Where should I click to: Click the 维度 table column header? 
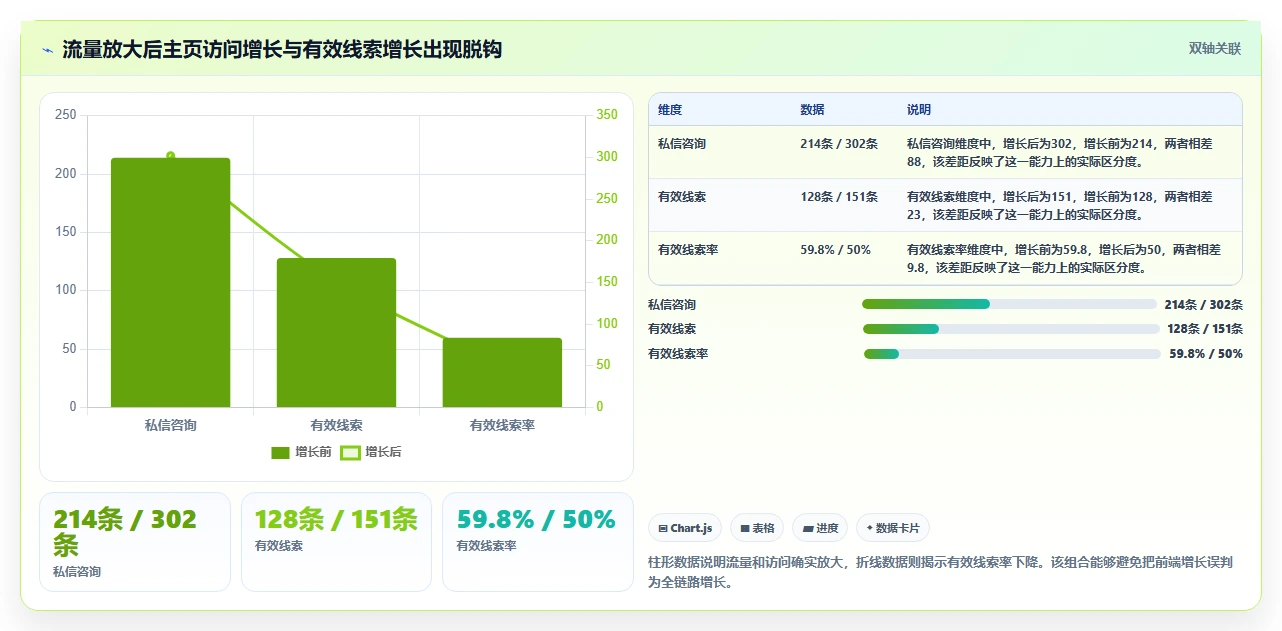point(670,109)
